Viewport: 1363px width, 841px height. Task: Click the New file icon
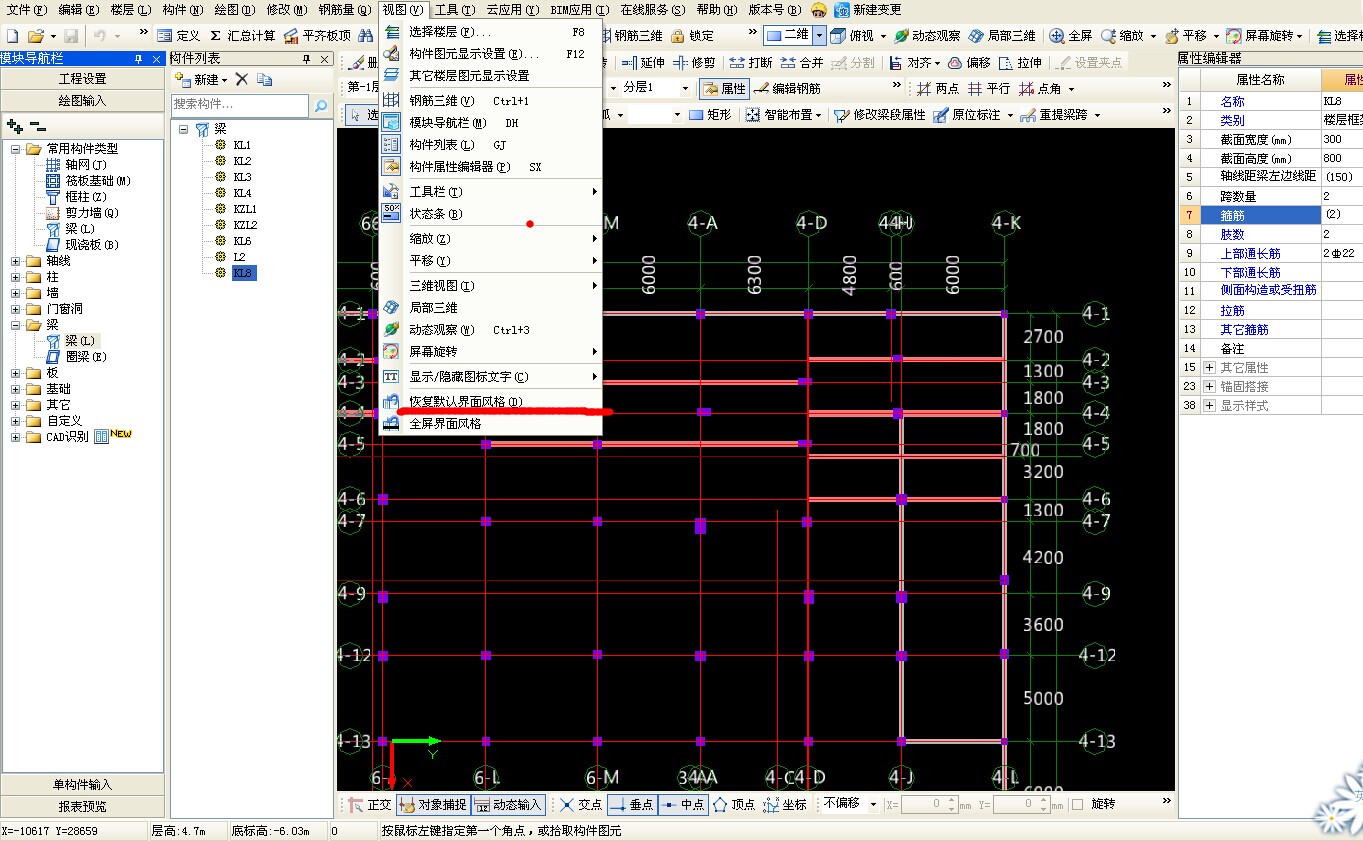click(13, 35)
